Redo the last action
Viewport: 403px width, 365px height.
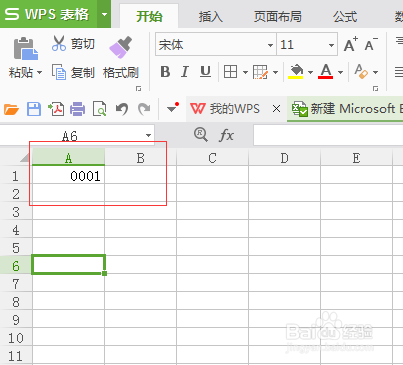(144, 109)
